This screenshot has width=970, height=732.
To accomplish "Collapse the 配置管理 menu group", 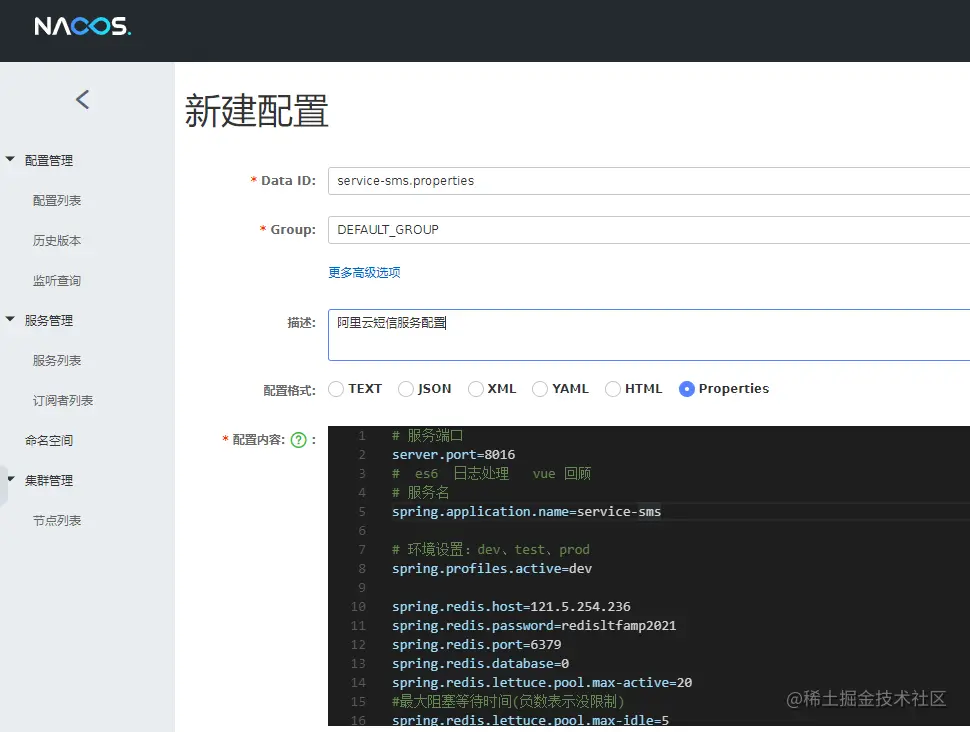I will (x=10, y=160).
